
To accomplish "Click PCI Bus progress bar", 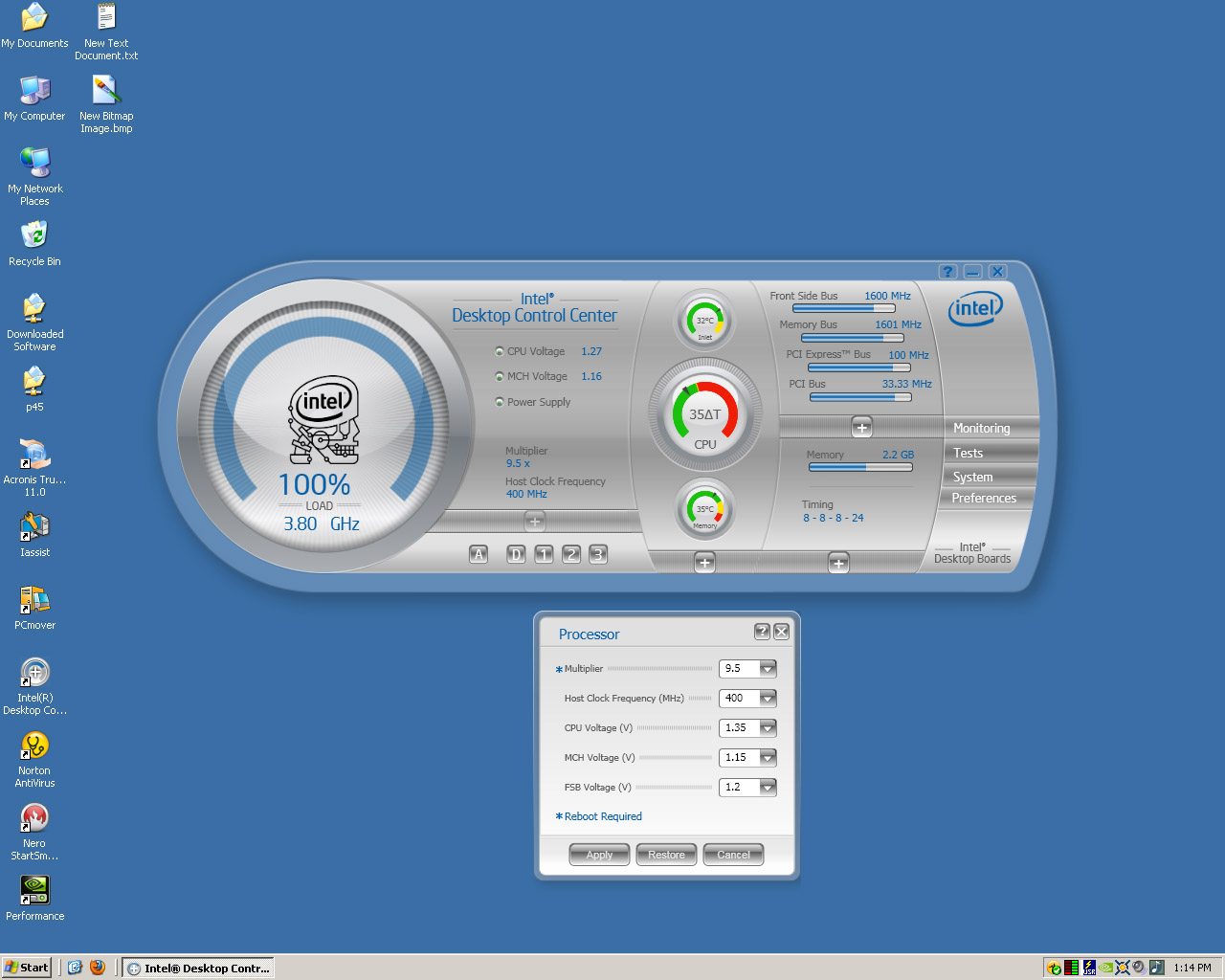I will (x=859, y=397).
